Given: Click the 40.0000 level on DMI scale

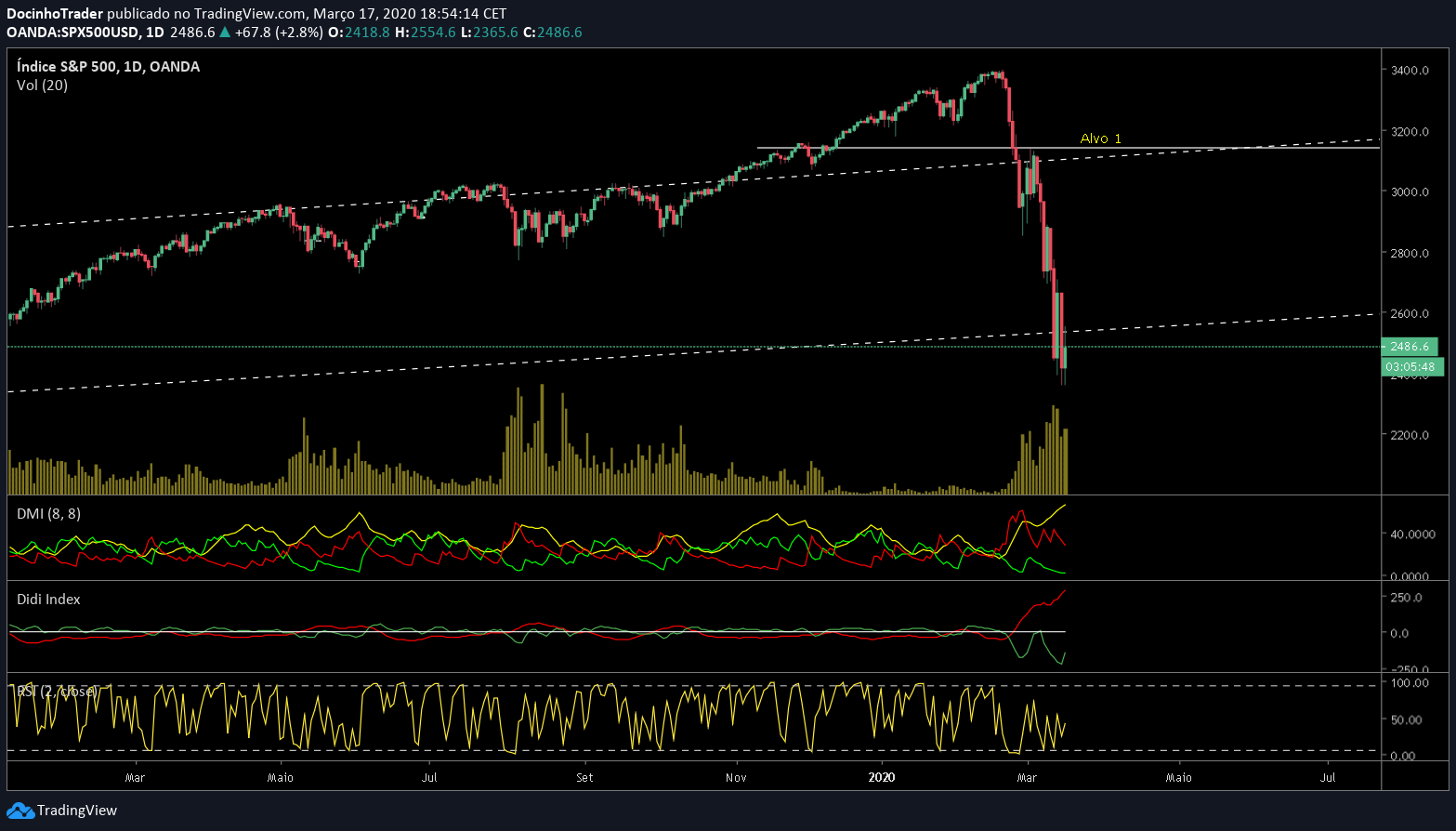Looking at the screenshot, I should click(x=1412, y=534).
